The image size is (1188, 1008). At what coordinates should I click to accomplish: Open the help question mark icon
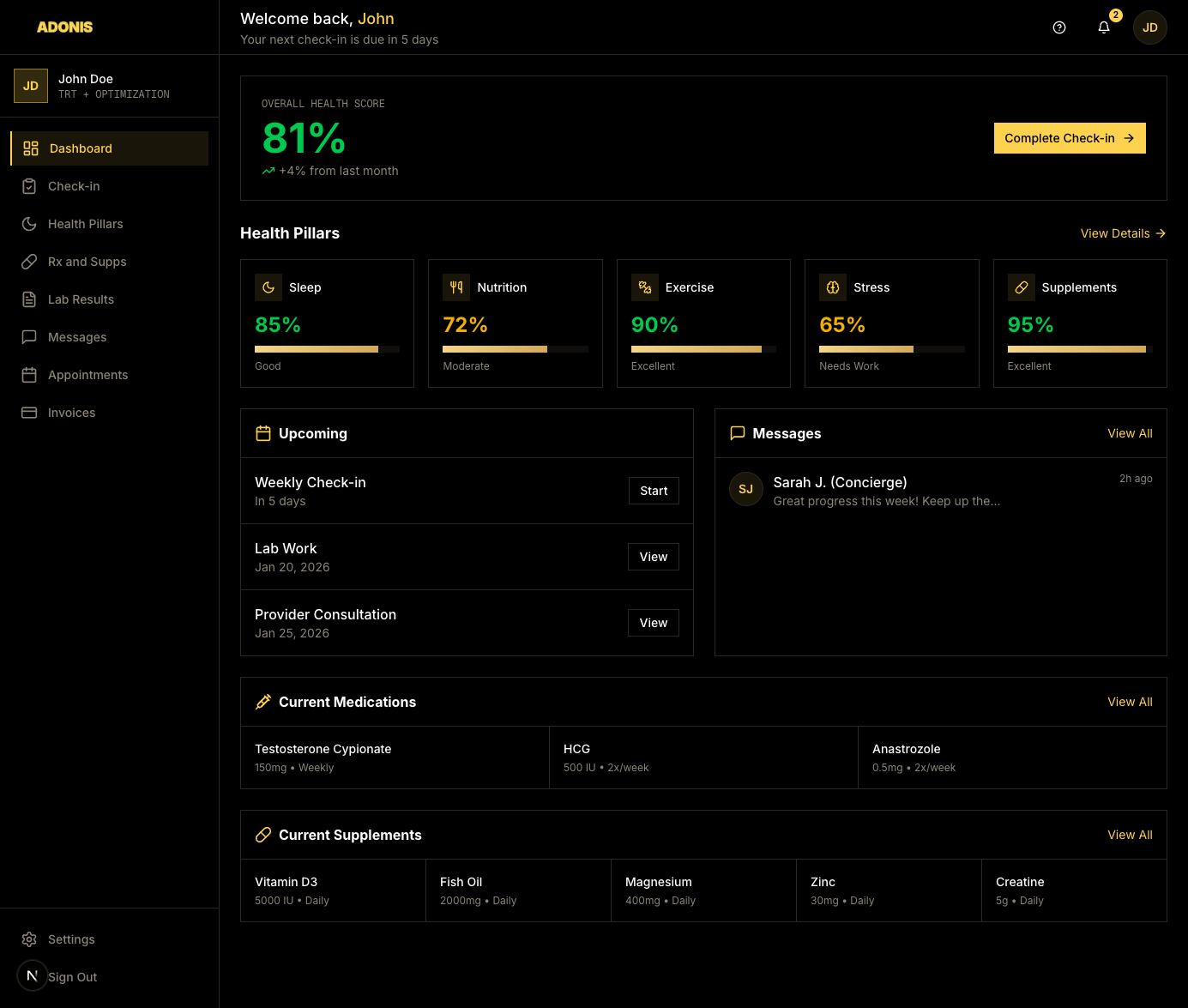tap(1059, 27)
